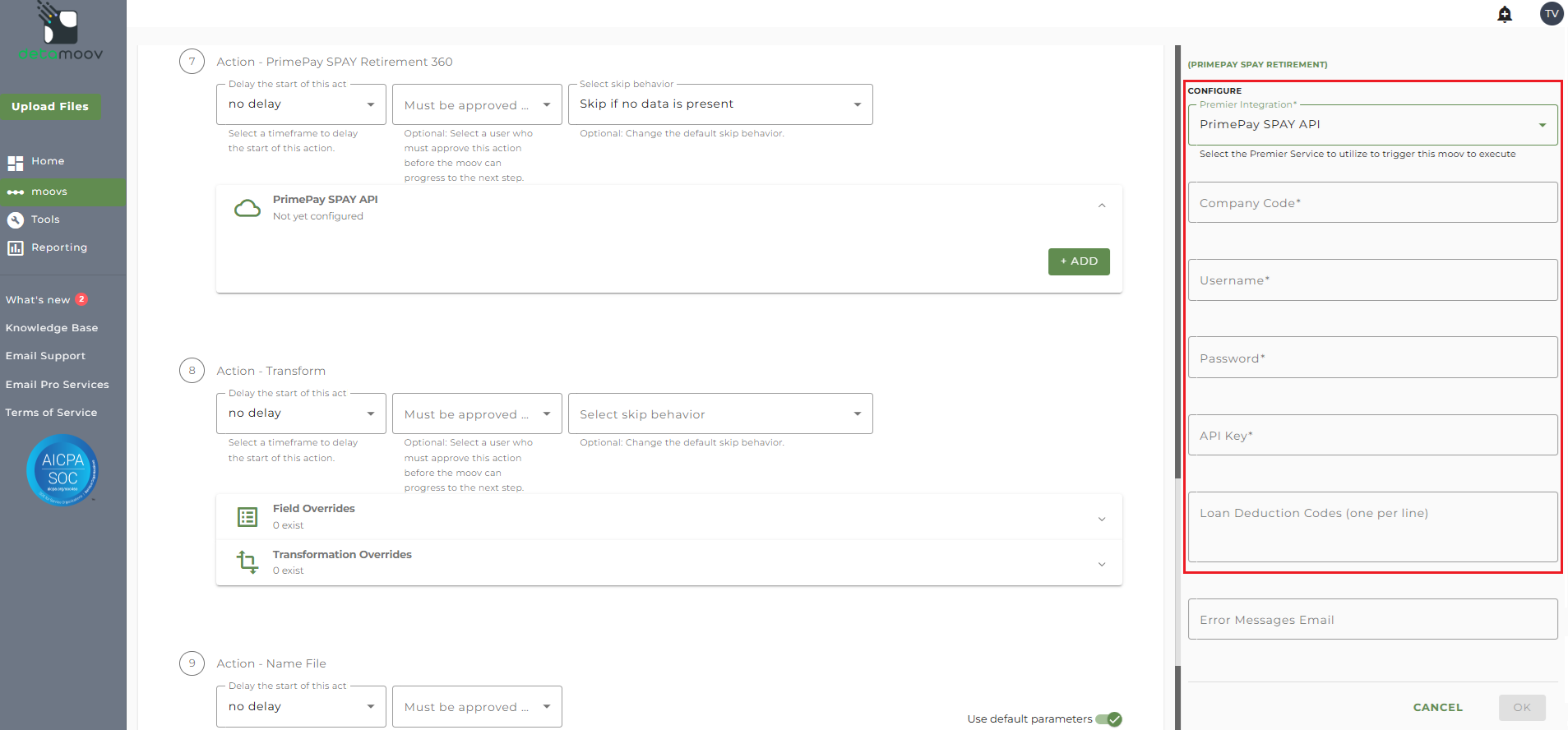The image size is (1568, 730).
Task: Click the Company Code input field
Action: click(1372, 203)
